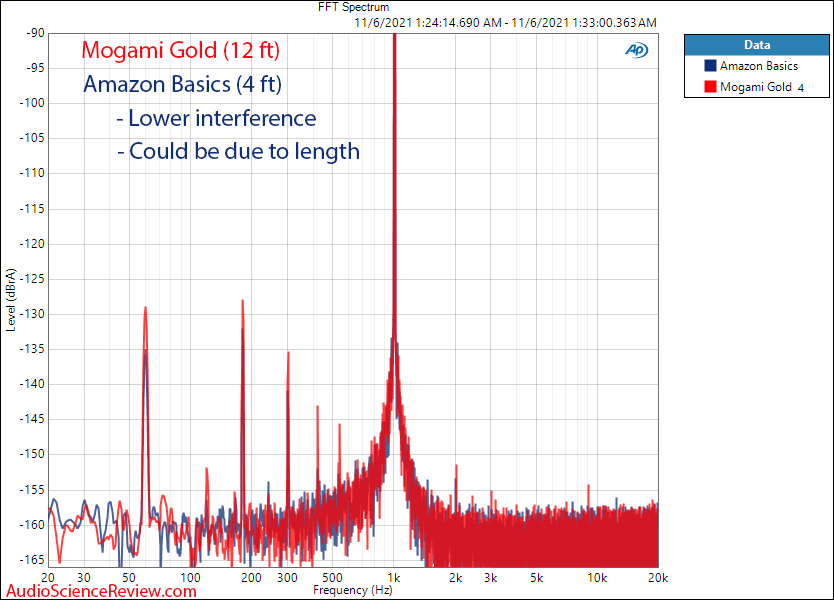Click the -160 level axis tick
The image size is (834, 600).
pyautogui.click(x=32, y=525)
